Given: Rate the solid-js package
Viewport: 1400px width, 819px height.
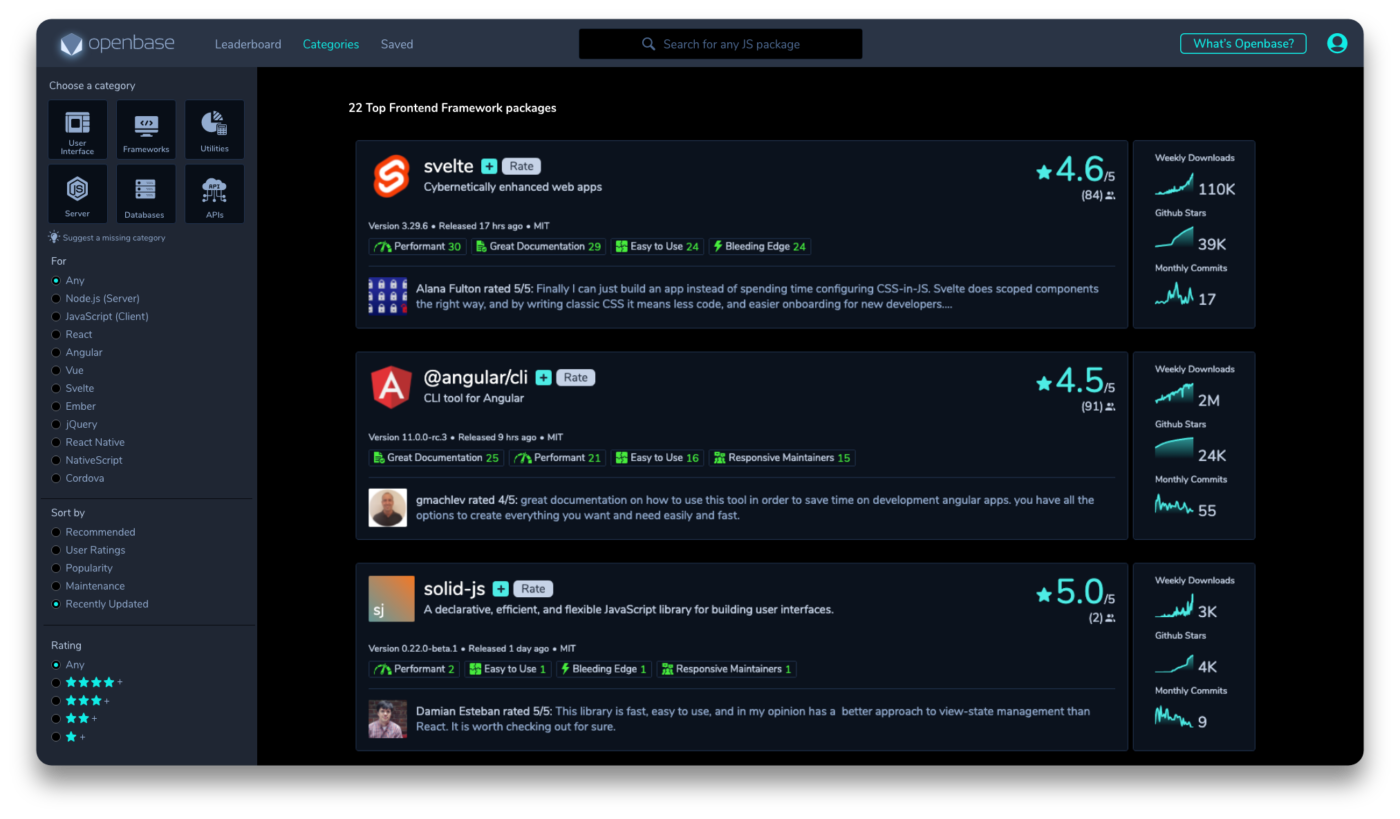Looking at the screenshot, I should pyautogui.click(x=533, y=589).
